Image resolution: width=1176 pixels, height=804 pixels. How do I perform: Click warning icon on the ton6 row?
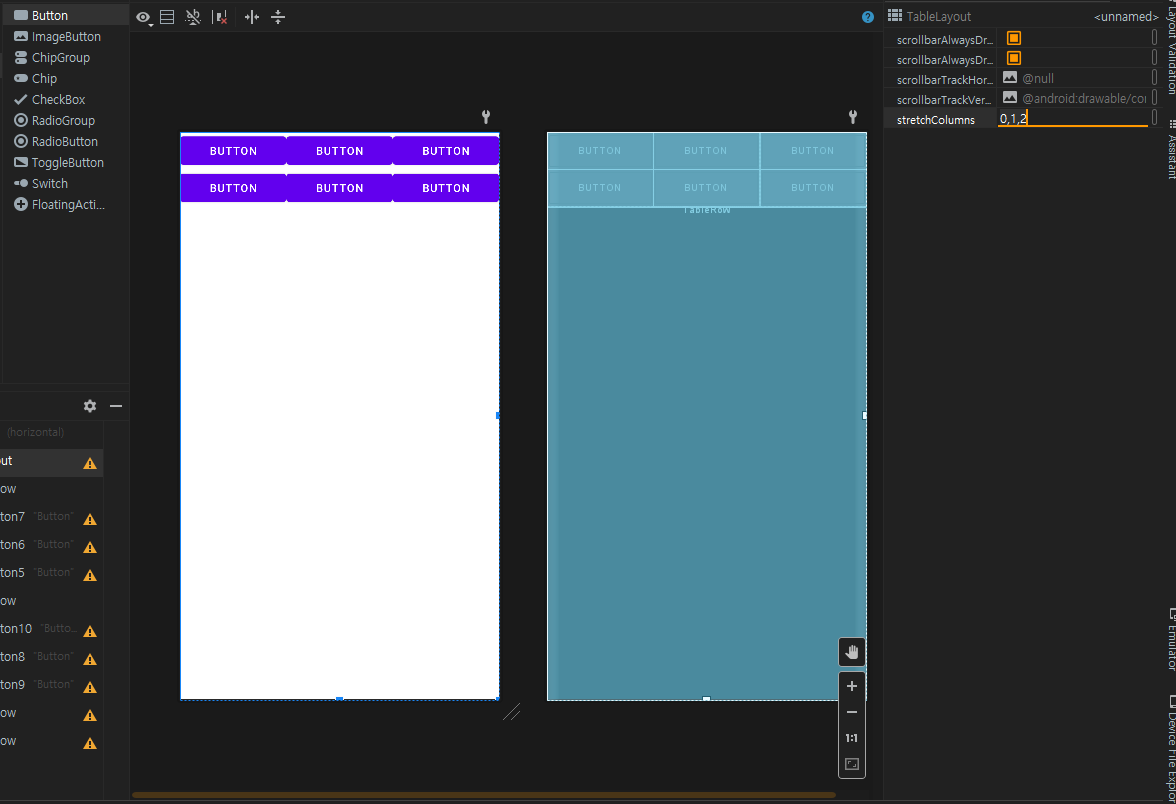[90, 548]
